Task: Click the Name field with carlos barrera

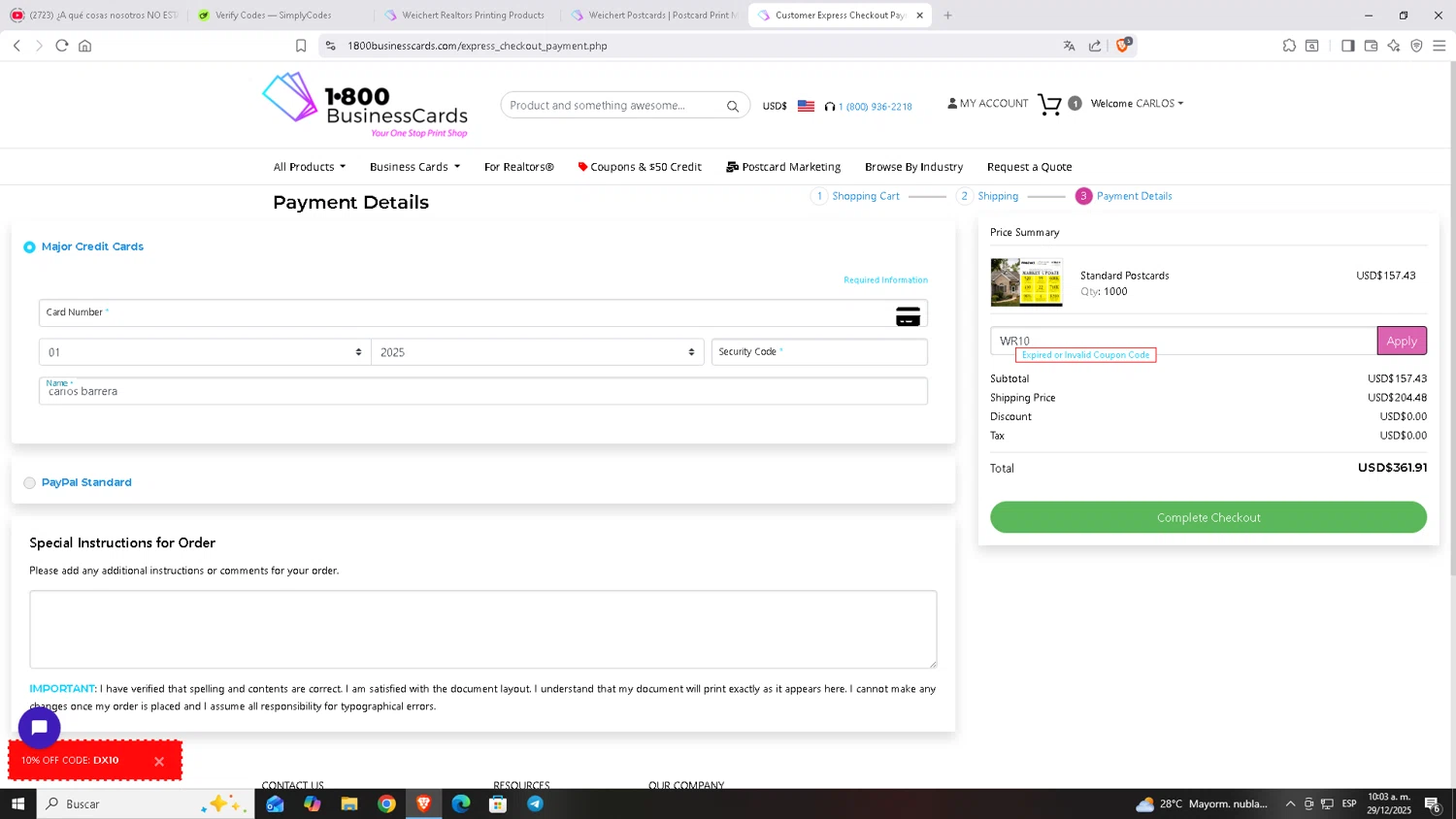Action: tap(483, 391)
